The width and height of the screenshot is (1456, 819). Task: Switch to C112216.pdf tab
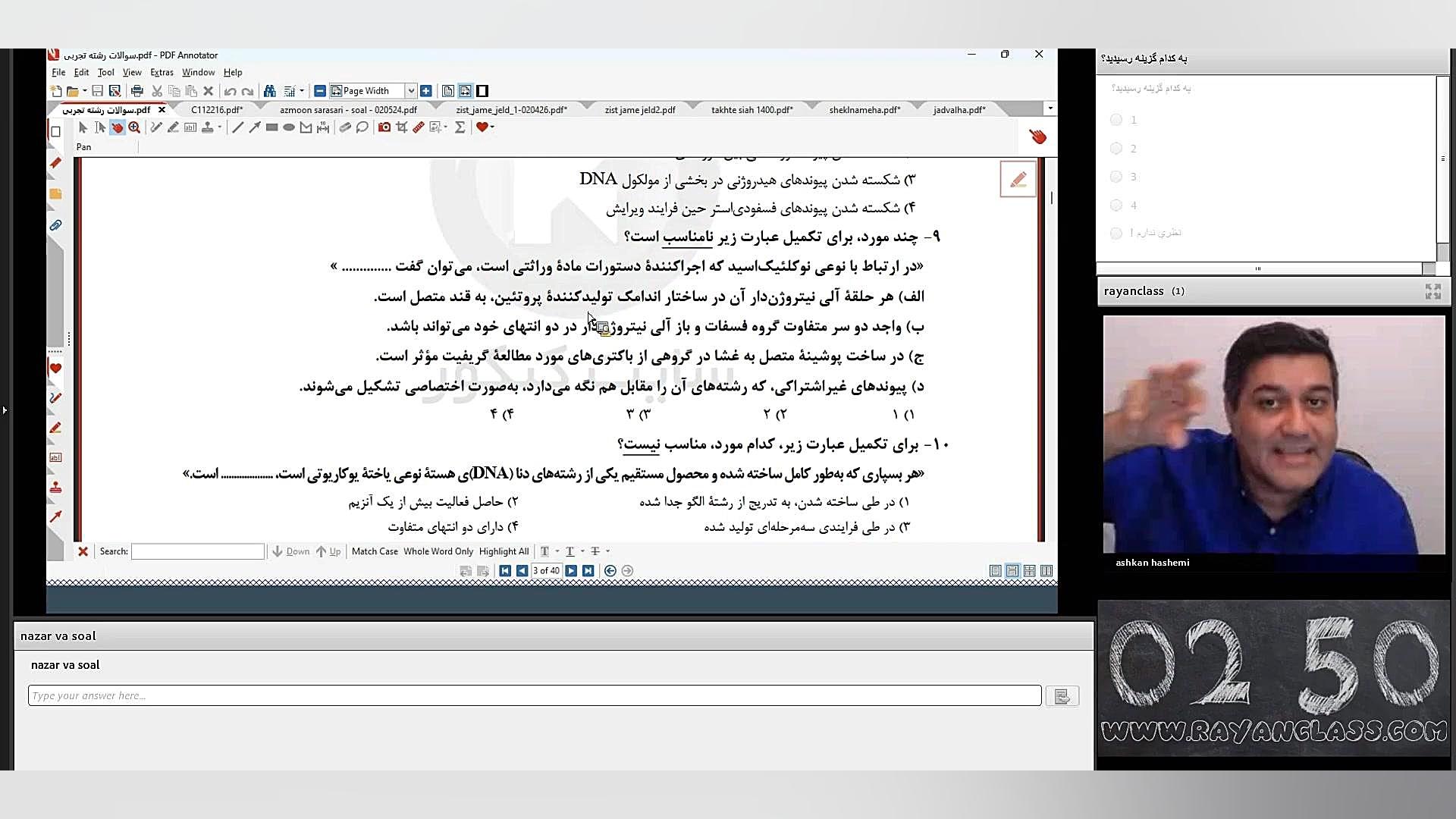coord(217,110)
